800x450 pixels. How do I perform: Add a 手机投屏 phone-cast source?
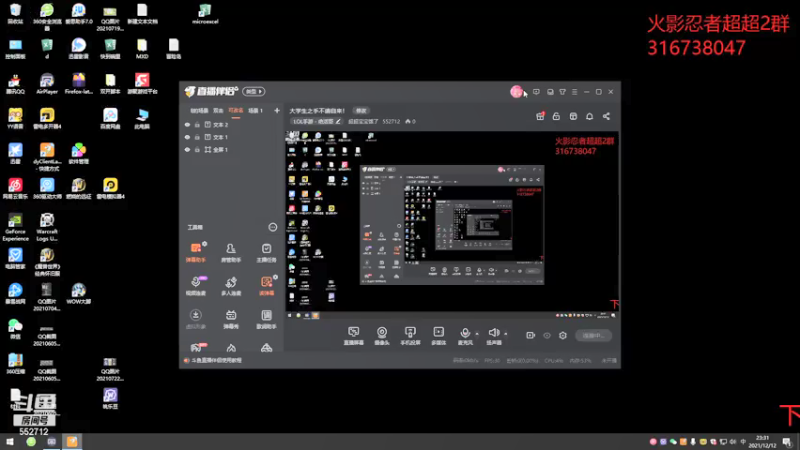pyautogui.click(x=410, y=336)
